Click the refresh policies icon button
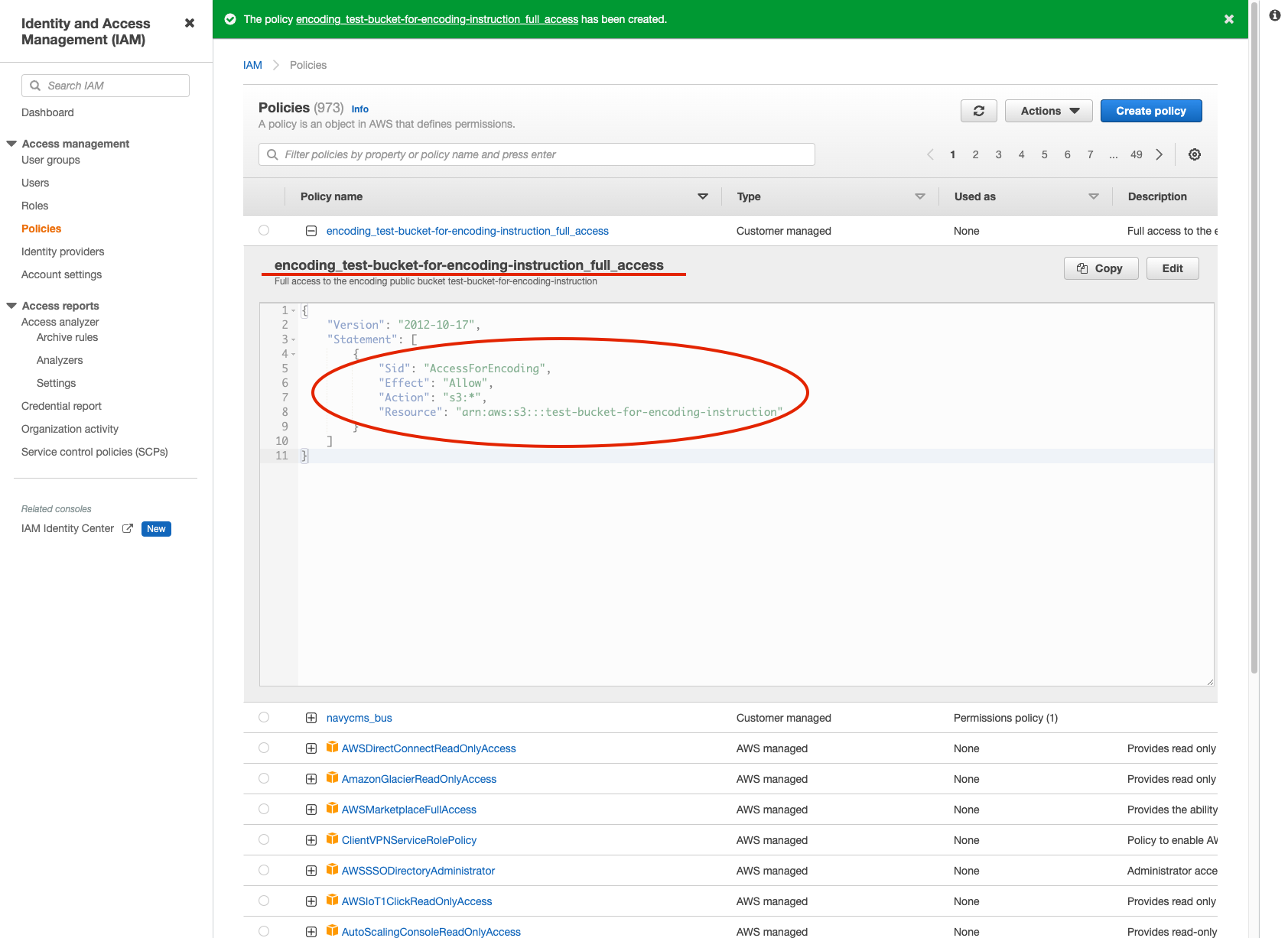 tap(978, 111)
